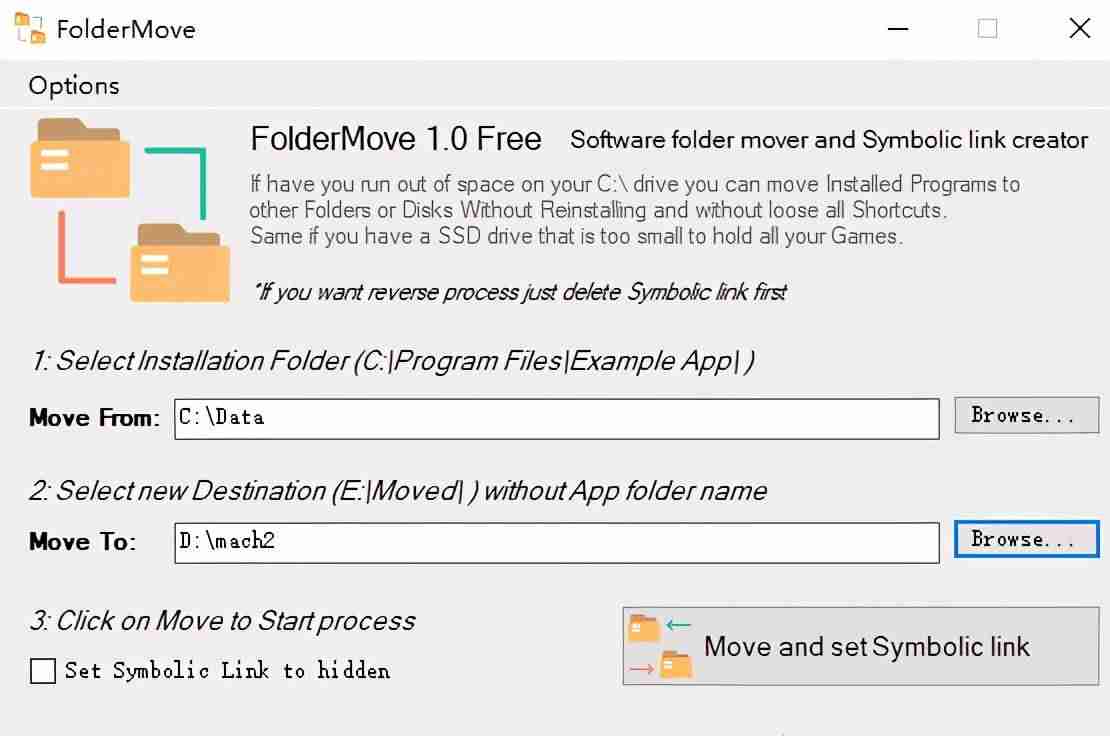Maximize the FolderMove window
This screenshot has height=736, width=1110.
988,29
